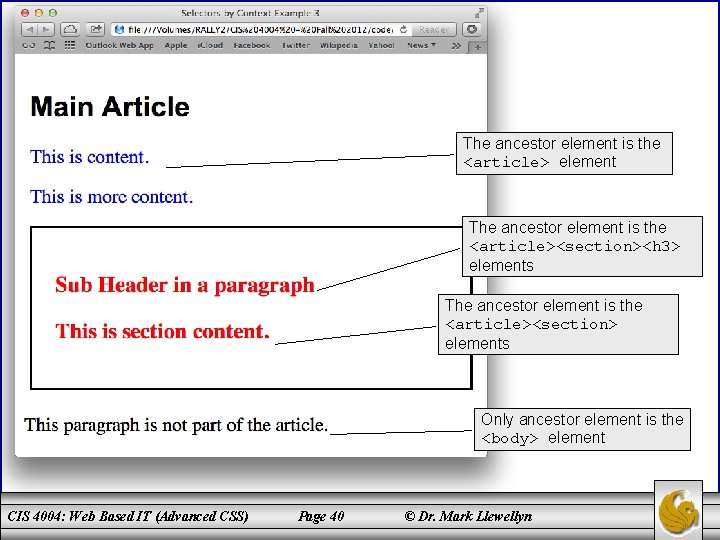Reload the page using the refresh icon
Image resolution: width=720 pixels, height=540 pixels.
tap(403, 29)
